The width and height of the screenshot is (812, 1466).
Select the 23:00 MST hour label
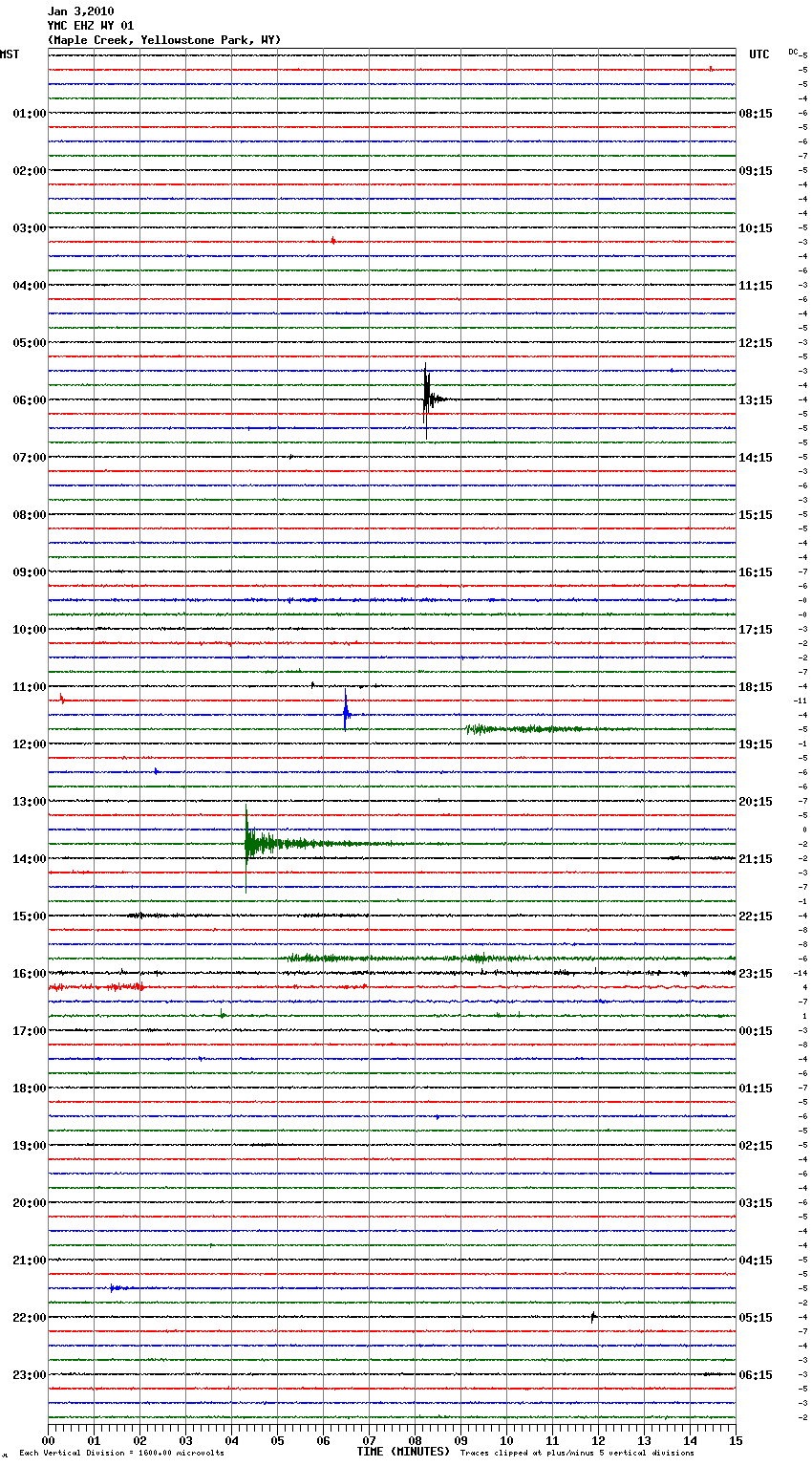29,1375
